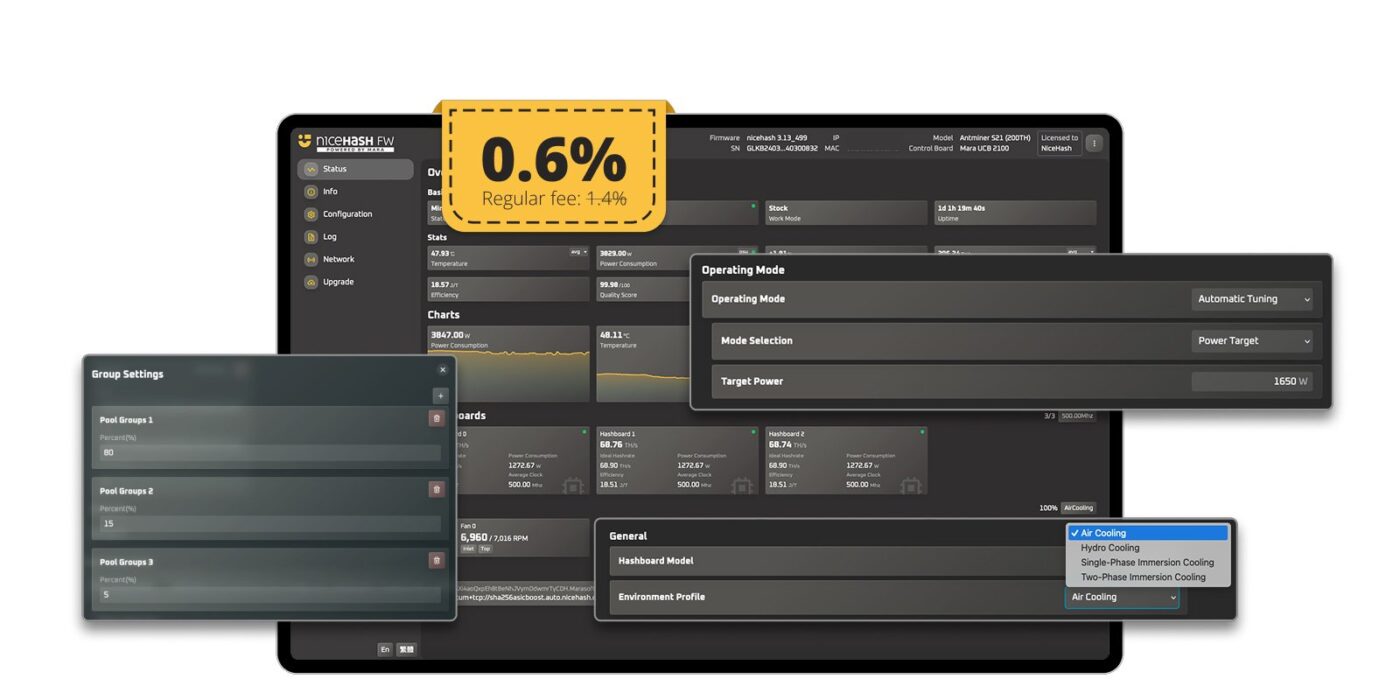Click the 18.57 Efficiency stat card
This screenshot has height=700, width=1400.
pos(508,289)
